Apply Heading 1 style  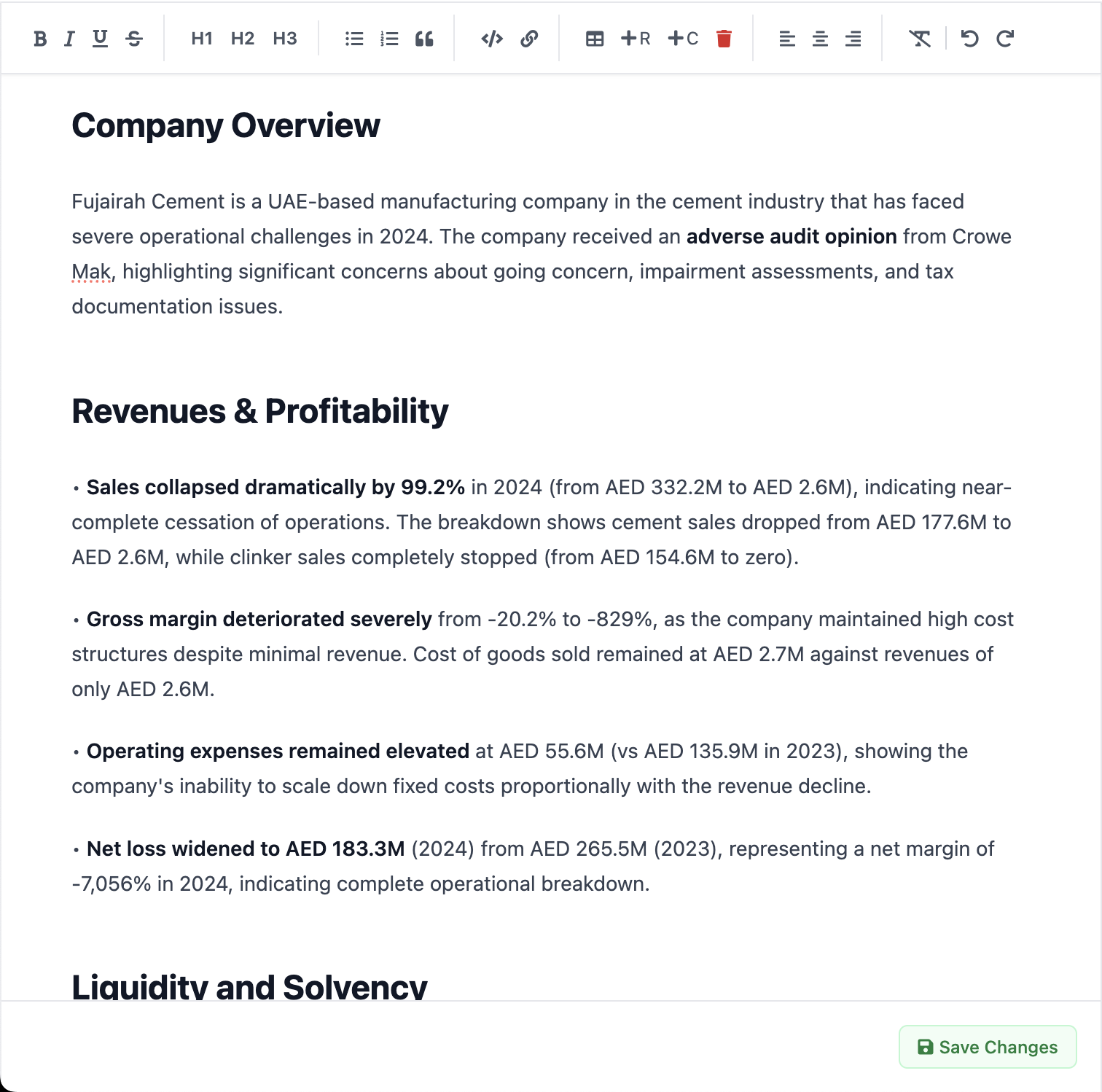click(202, 39)
